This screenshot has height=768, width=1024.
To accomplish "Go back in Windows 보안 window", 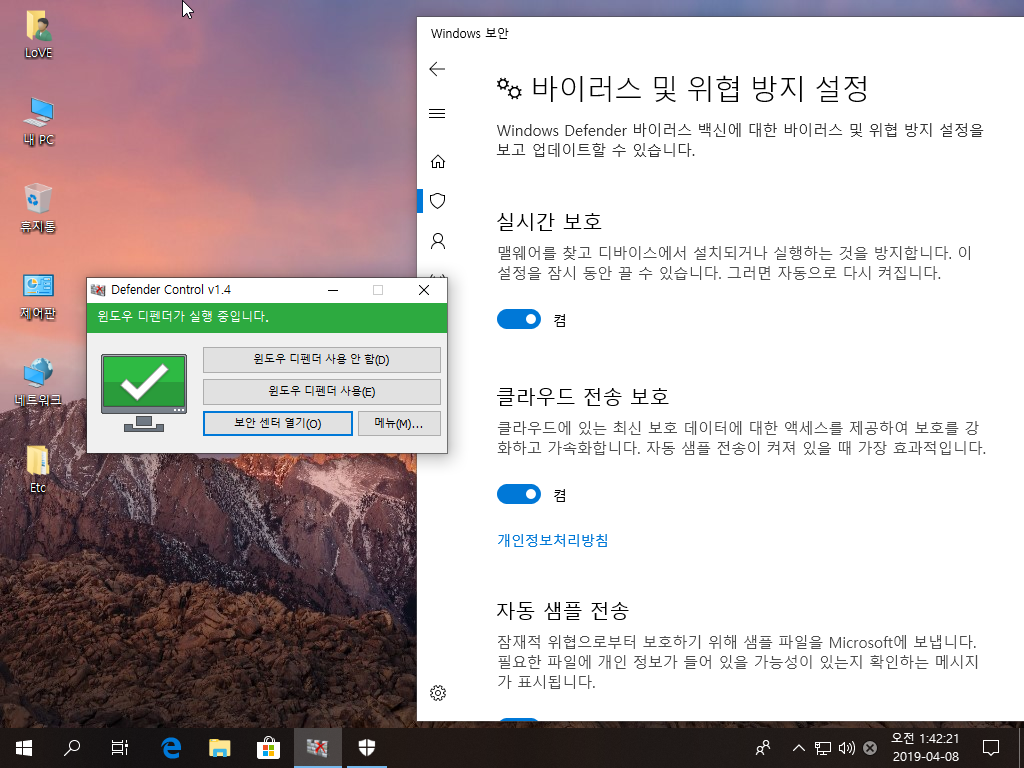I will (437, 69).
